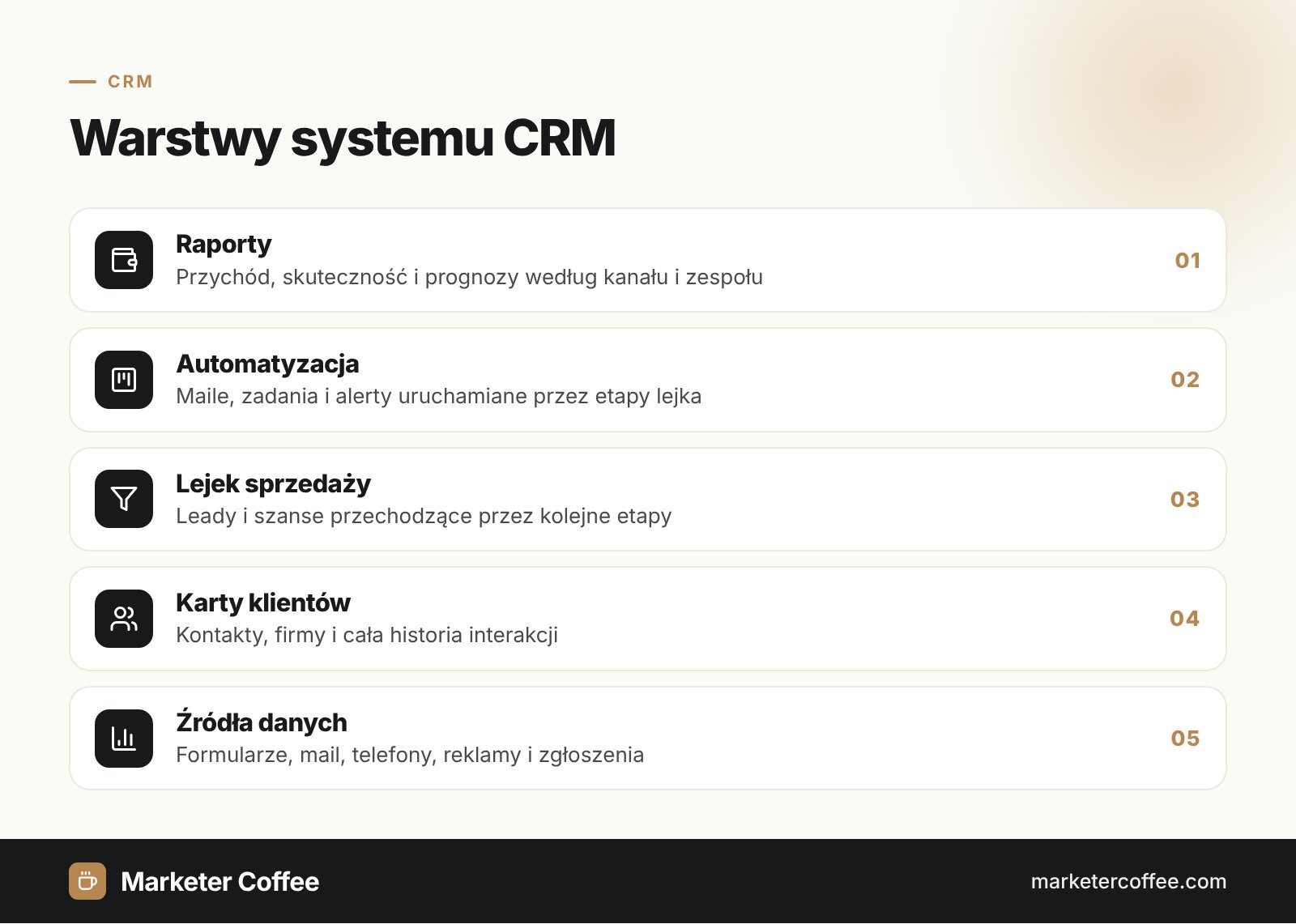Click the description starting 'Przychód, skuteczność i prognozy'
The image size is (1296, 924).
pos(469,277)
